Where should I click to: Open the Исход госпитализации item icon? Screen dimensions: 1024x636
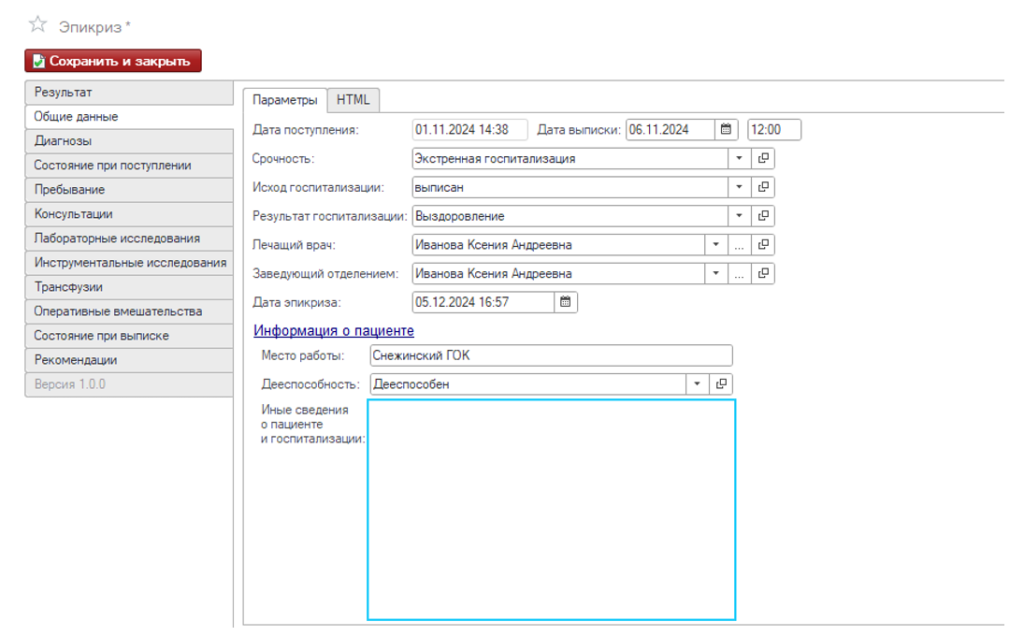(x=763, y=187)
